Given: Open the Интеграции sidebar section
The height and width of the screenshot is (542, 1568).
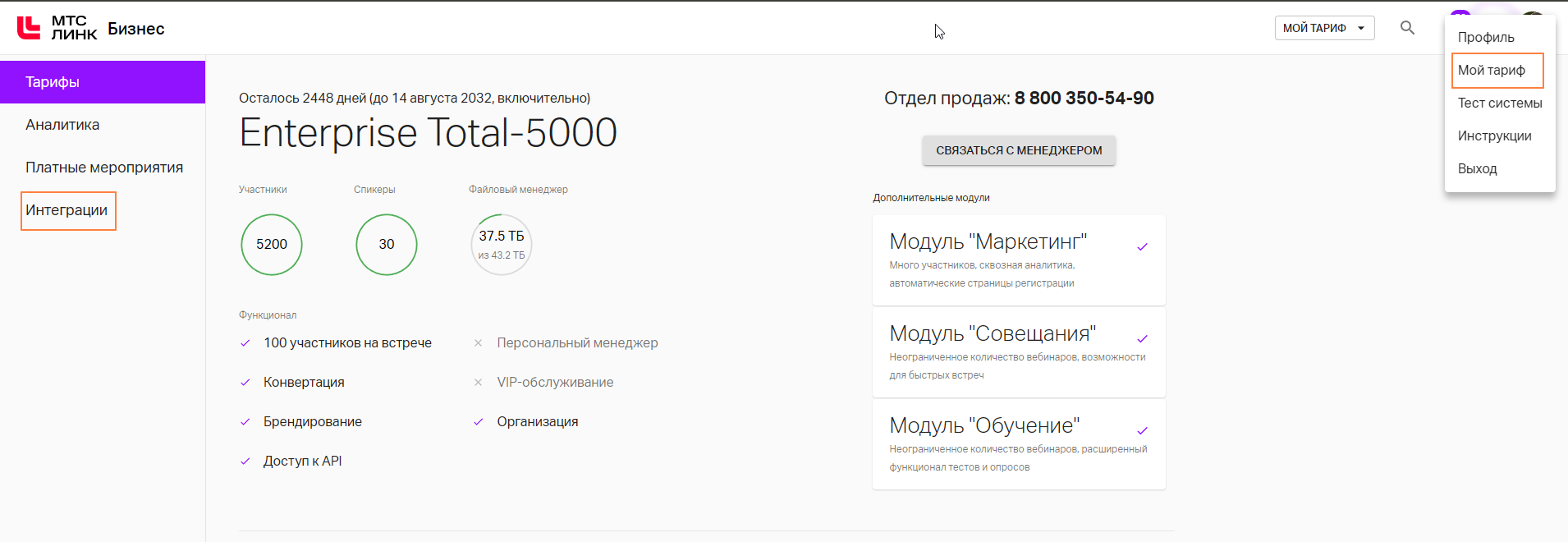Looking at the screenshot, I should click(66, 210).
